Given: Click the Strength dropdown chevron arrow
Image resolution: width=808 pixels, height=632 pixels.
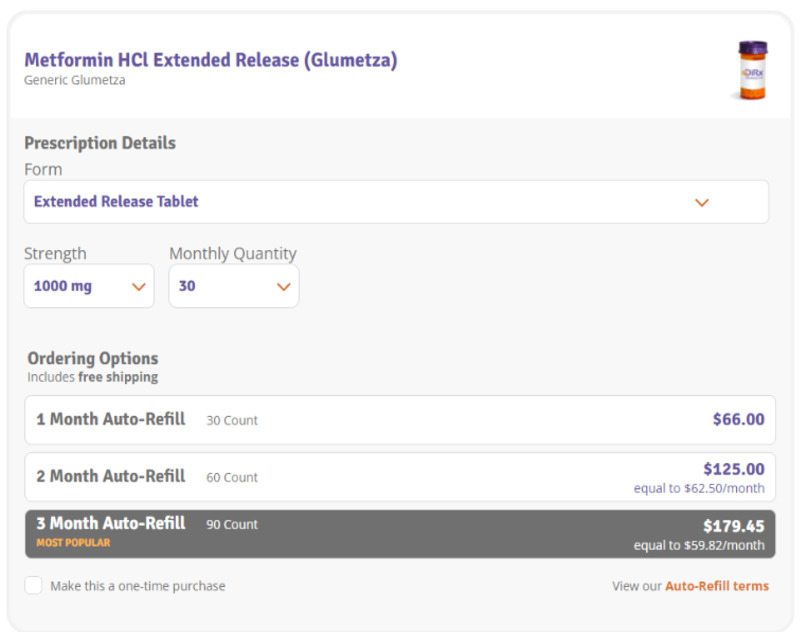Looking at the screenshot, I should 139,287.
